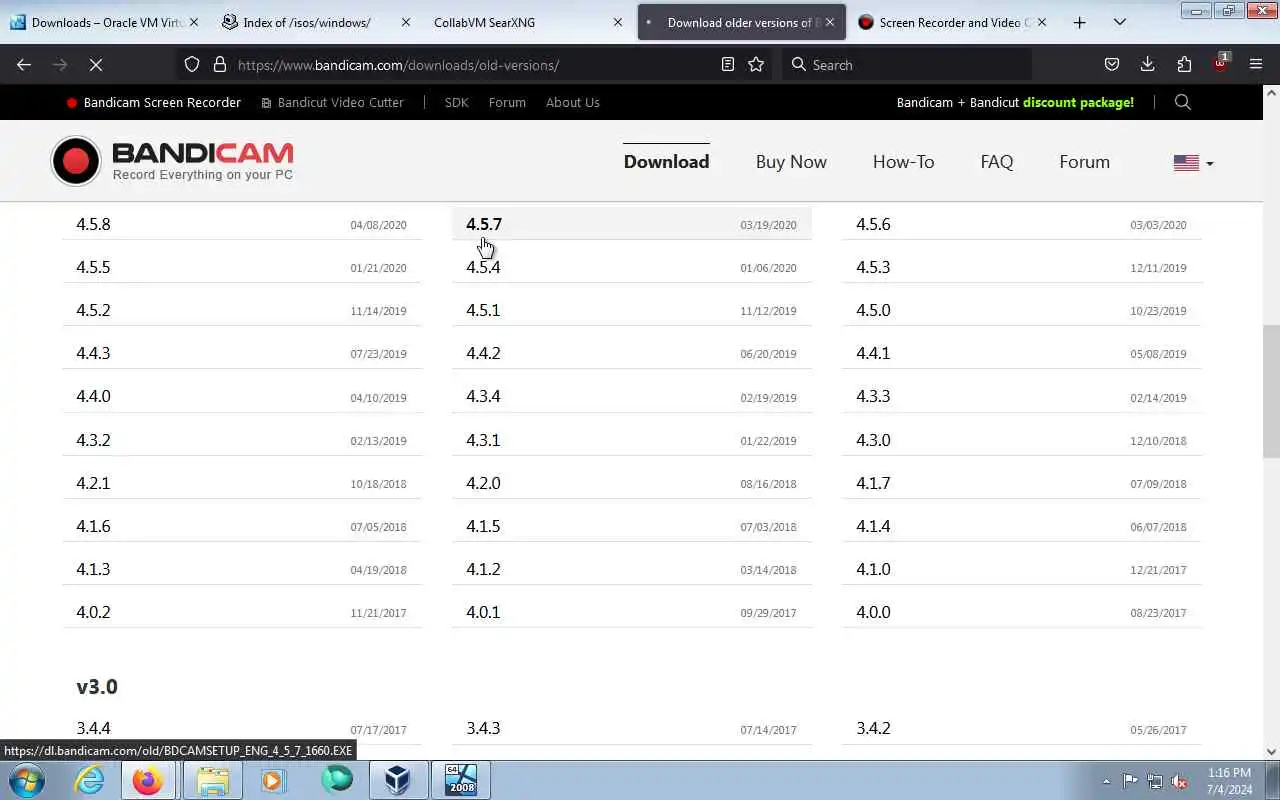Open the Firefox hamburger menu

(x=1256, y=64)
